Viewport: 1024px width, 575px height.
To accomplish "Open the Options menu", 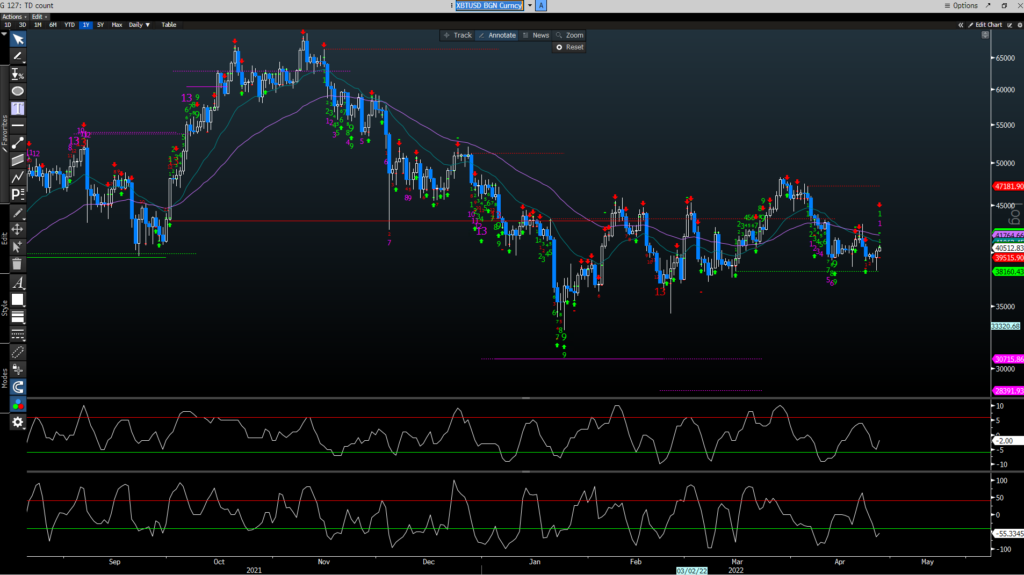I will click(x=961, y=5).
